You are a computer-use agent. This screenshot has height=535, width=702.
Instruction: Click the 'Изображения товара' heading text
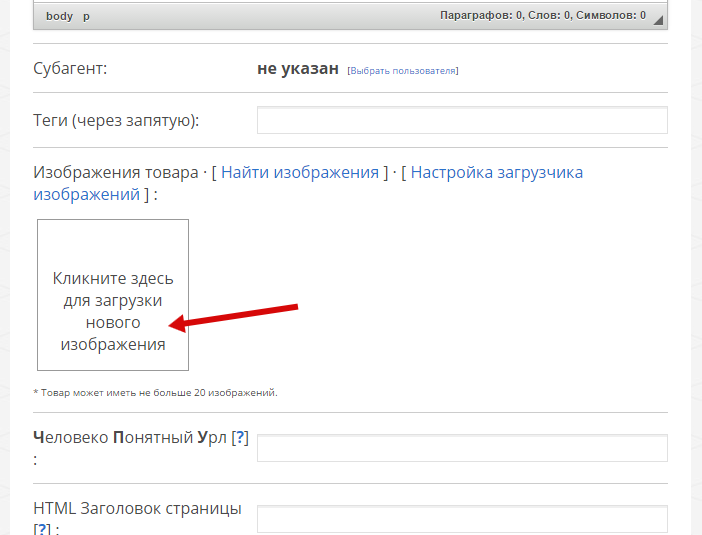tap(116, 172)
